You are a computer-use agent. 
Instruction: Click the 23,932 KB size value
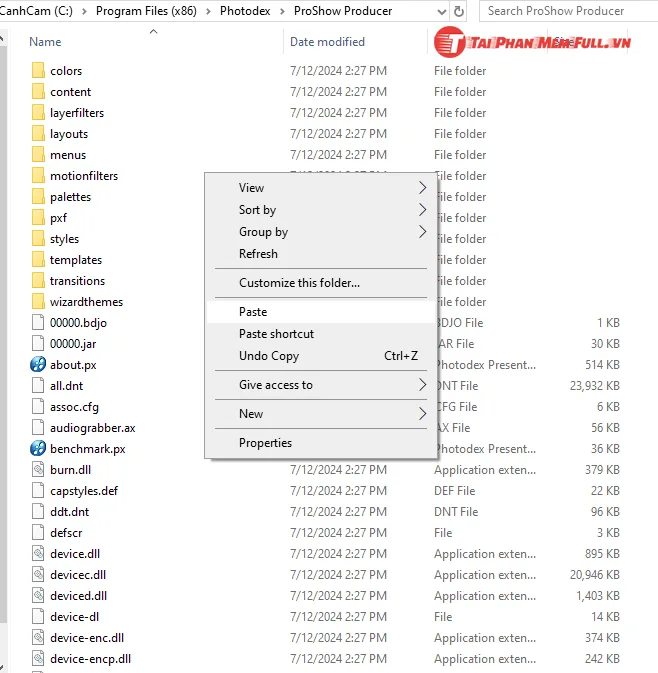tap(594, 386)
